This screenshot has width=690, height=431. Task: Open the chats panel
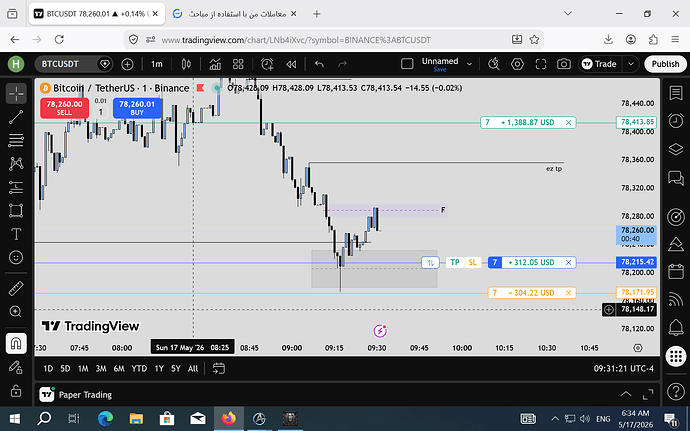coord(675,178)
